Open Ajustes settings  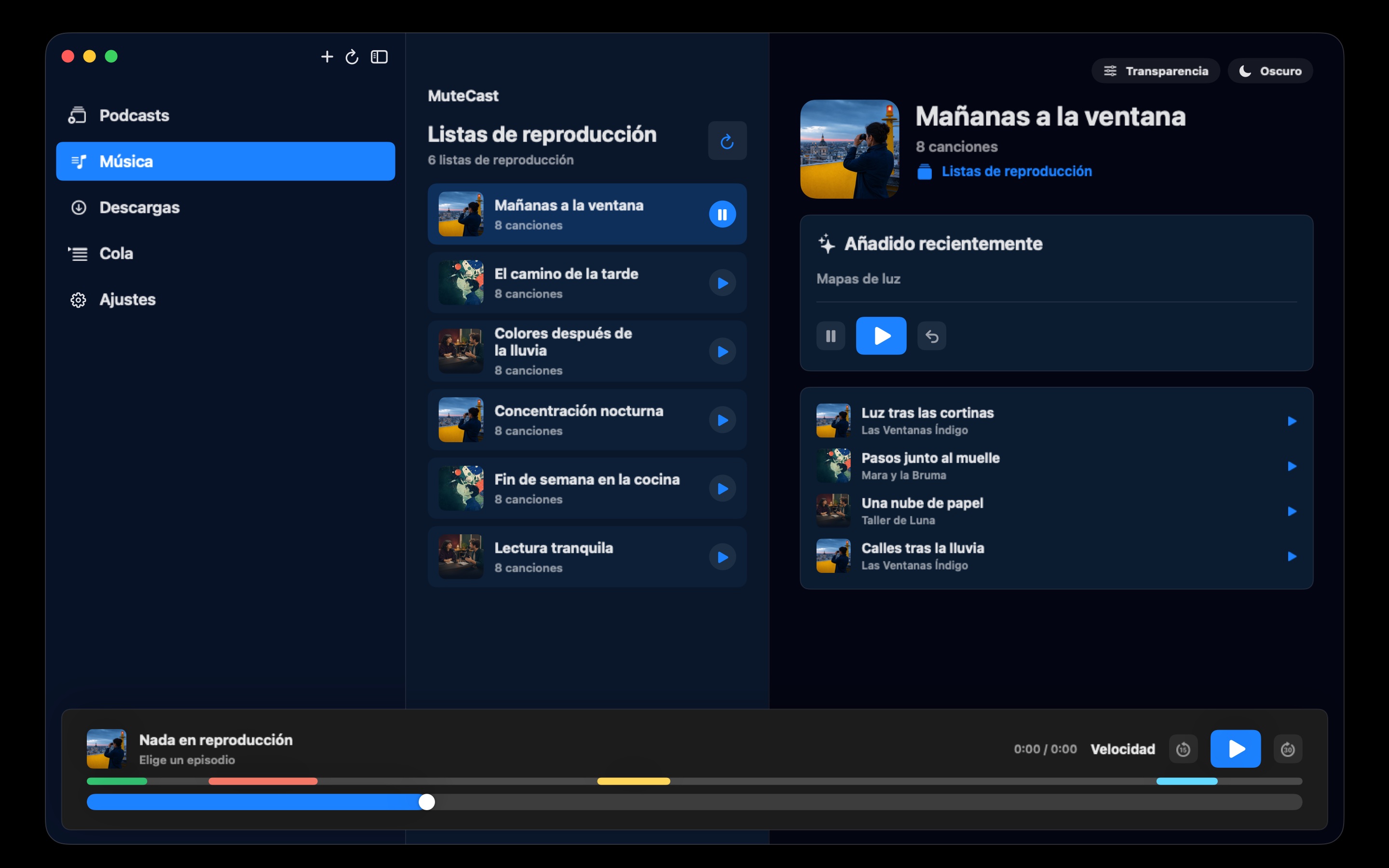[x=226, y=299]
